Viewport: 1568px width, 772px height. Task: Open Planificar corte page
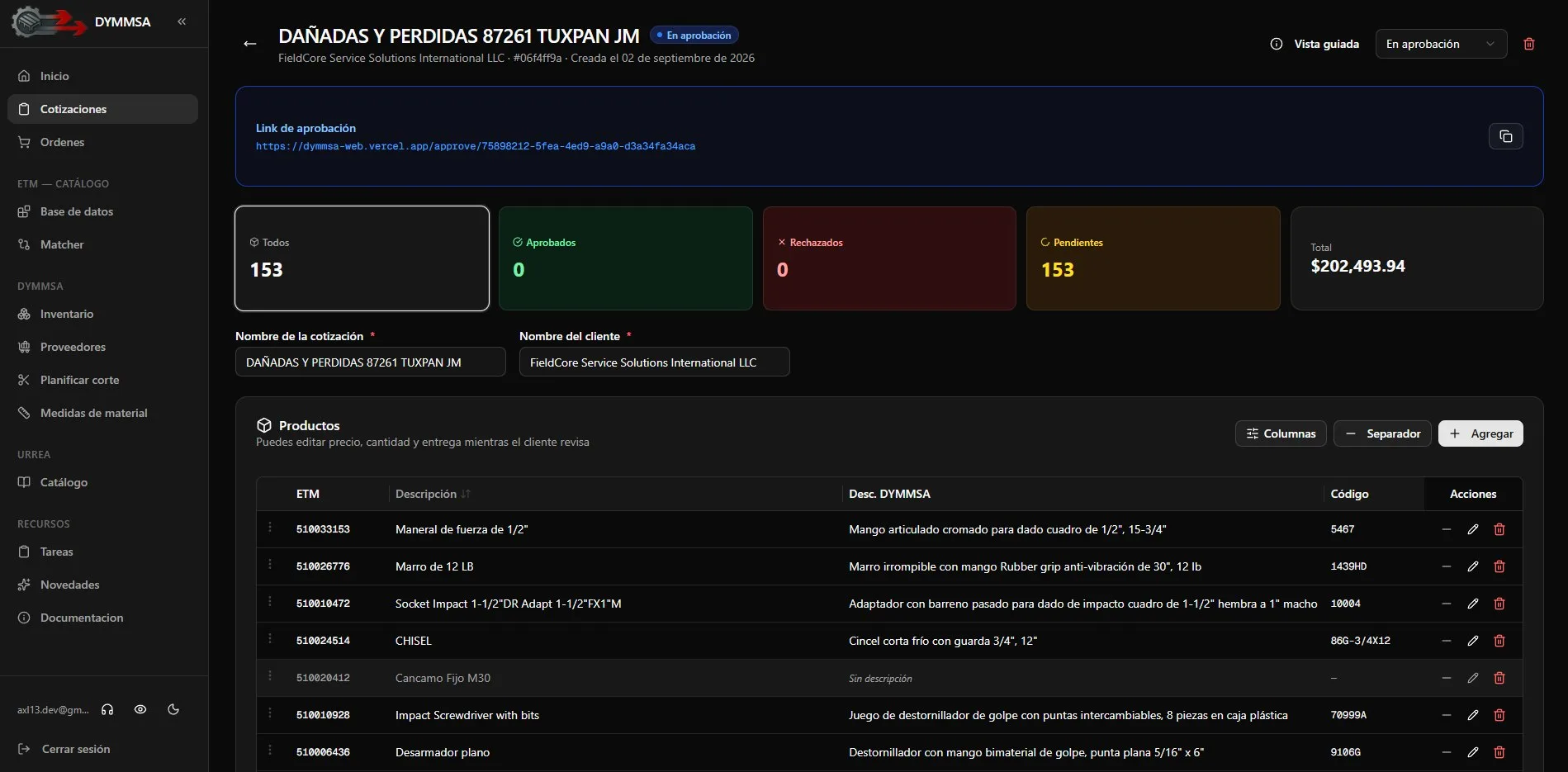(102, 380)
